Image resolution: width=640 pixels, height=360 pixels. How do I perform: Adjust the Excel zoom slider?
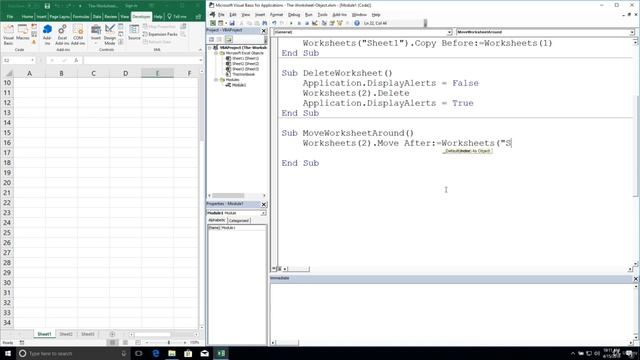[x=169, y=342]
